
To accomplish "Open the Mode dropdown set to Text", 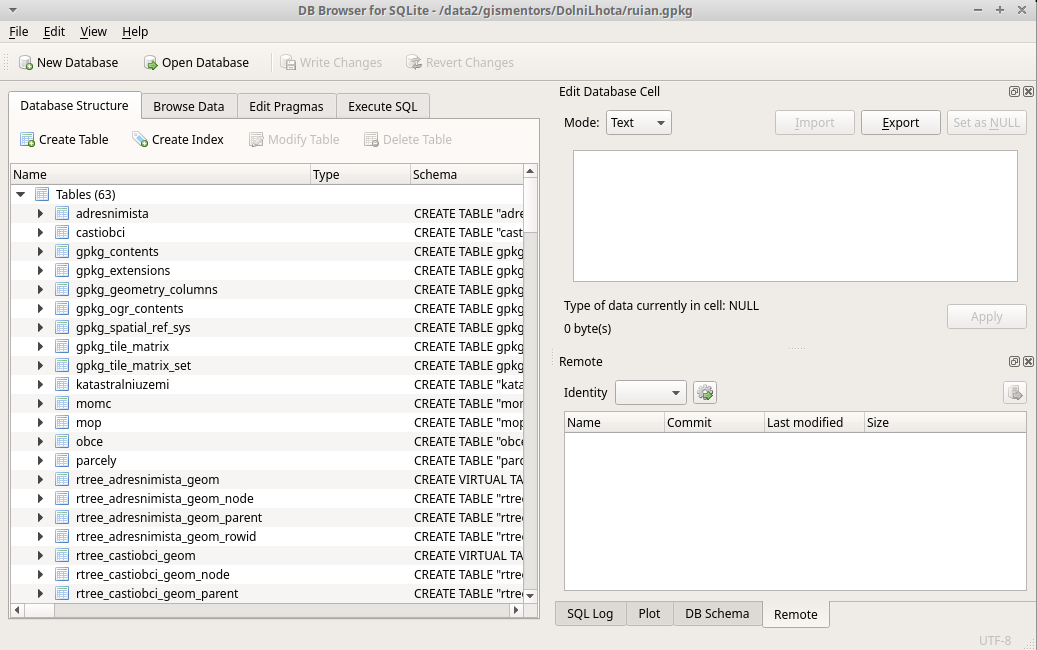I will coord(639,123).
